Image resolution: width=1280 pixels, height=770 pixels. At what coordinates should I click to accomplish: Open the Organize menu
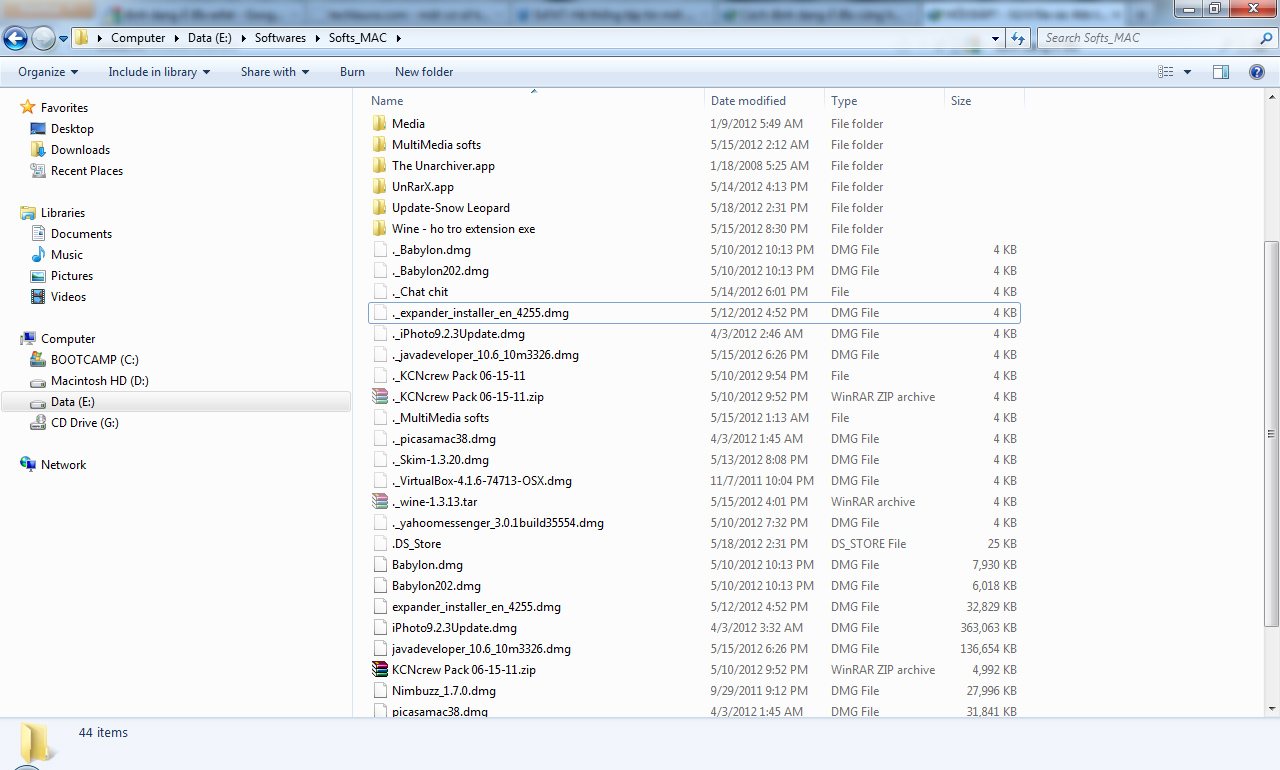[48, 72]
